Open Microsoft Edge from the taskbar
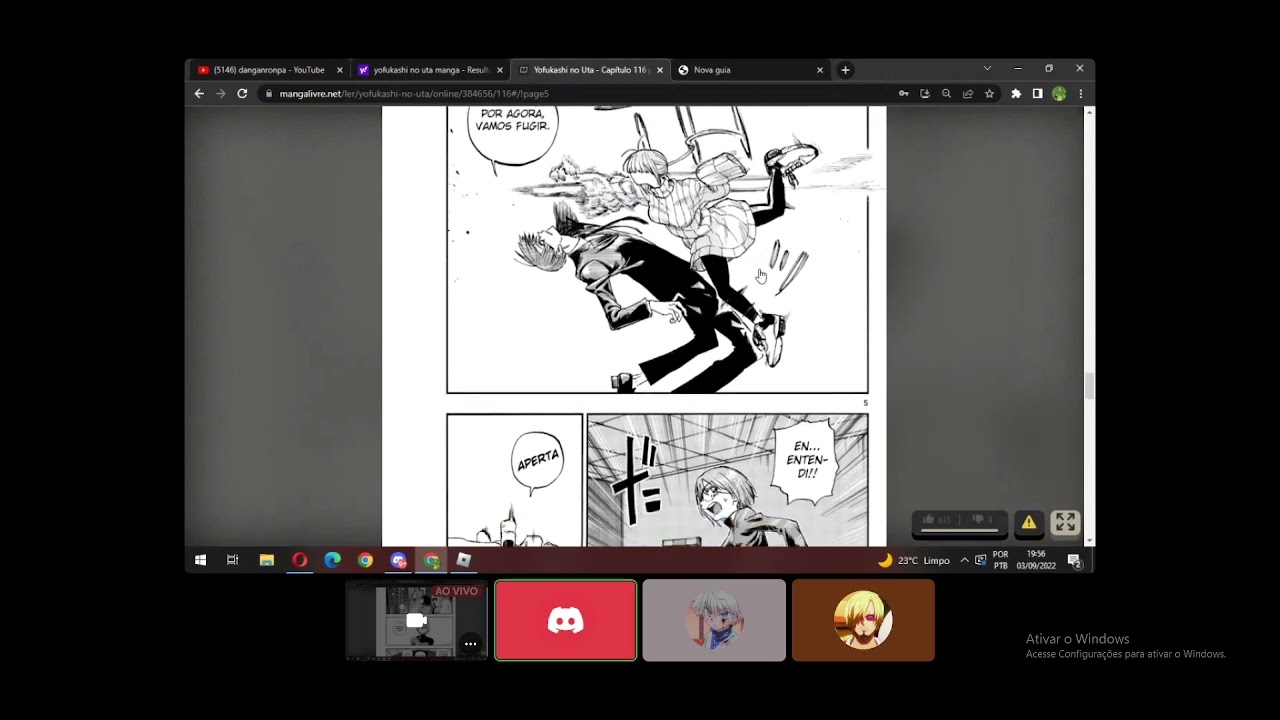 (x=332, y=560)
